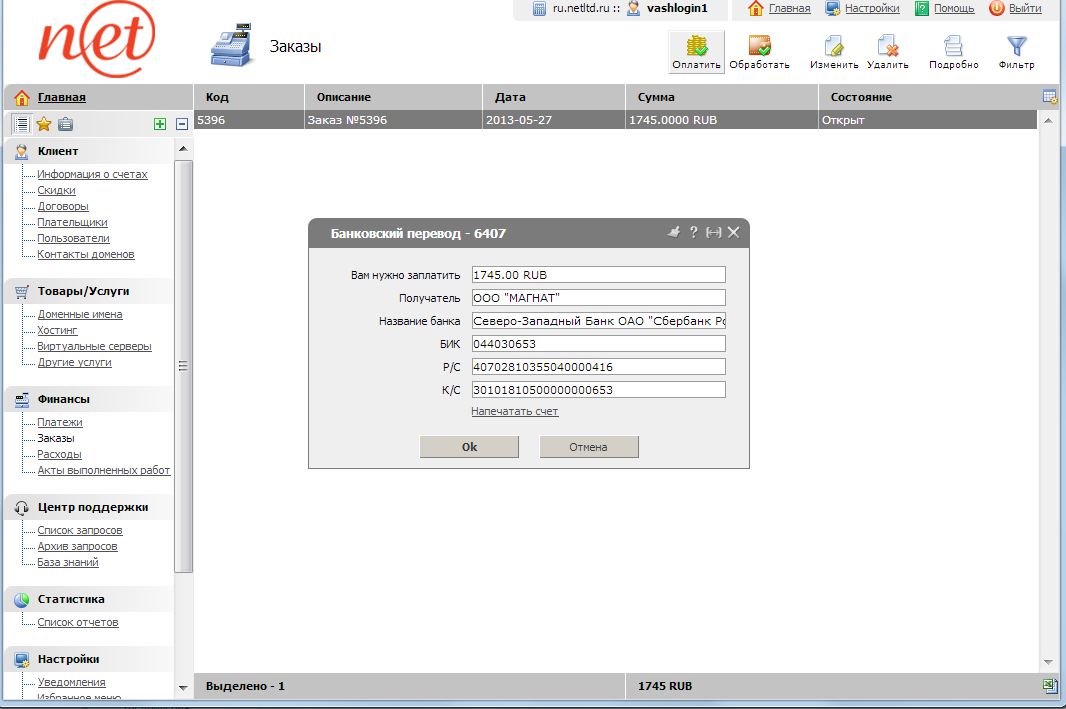The height and width of the screenshot is (709, 1066).
Task: Open table column settings icon
Action: pos(1050,97)
